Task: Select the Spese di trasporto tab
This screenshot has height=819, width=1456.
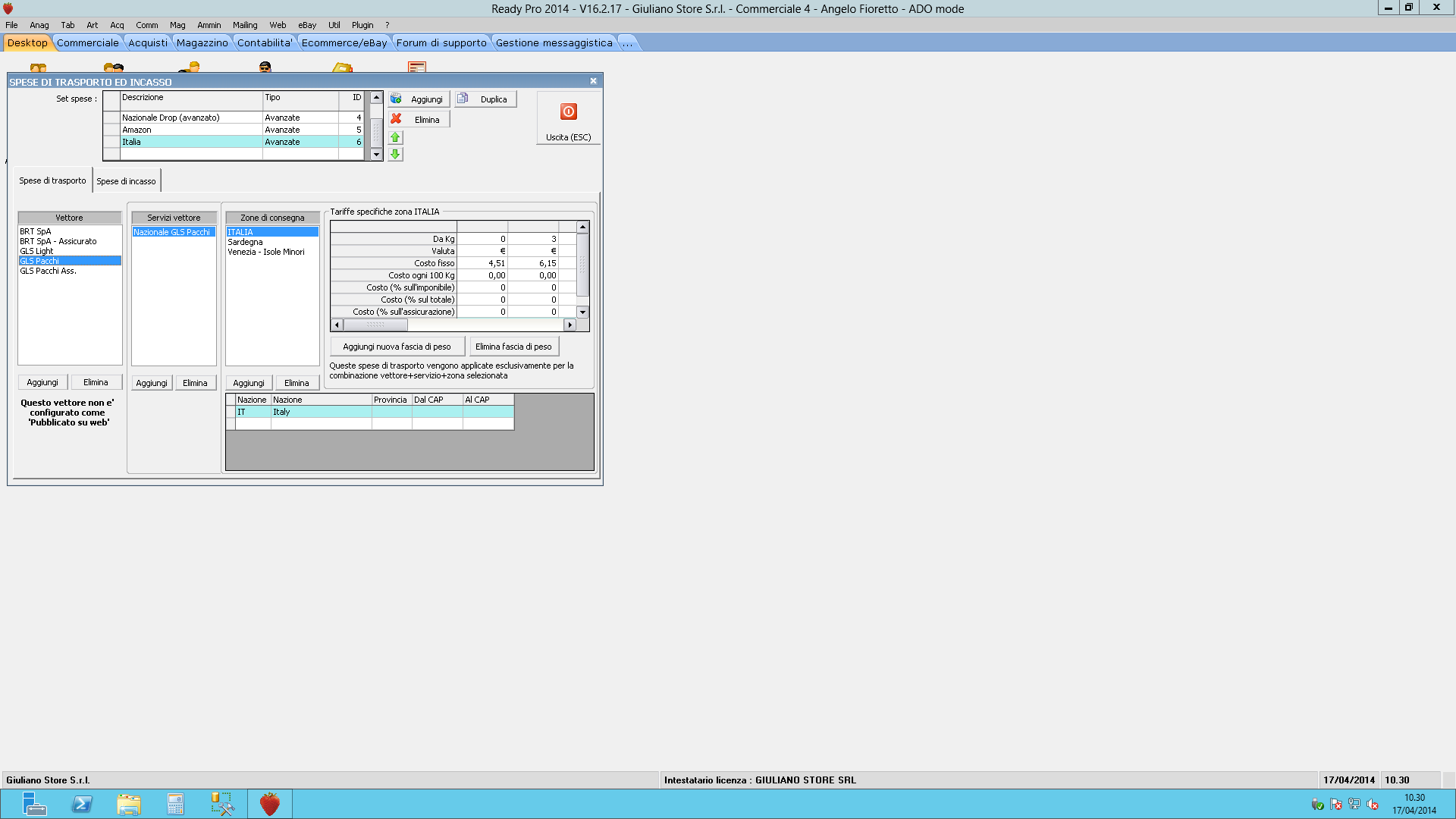Action: [x=53, y=180]
